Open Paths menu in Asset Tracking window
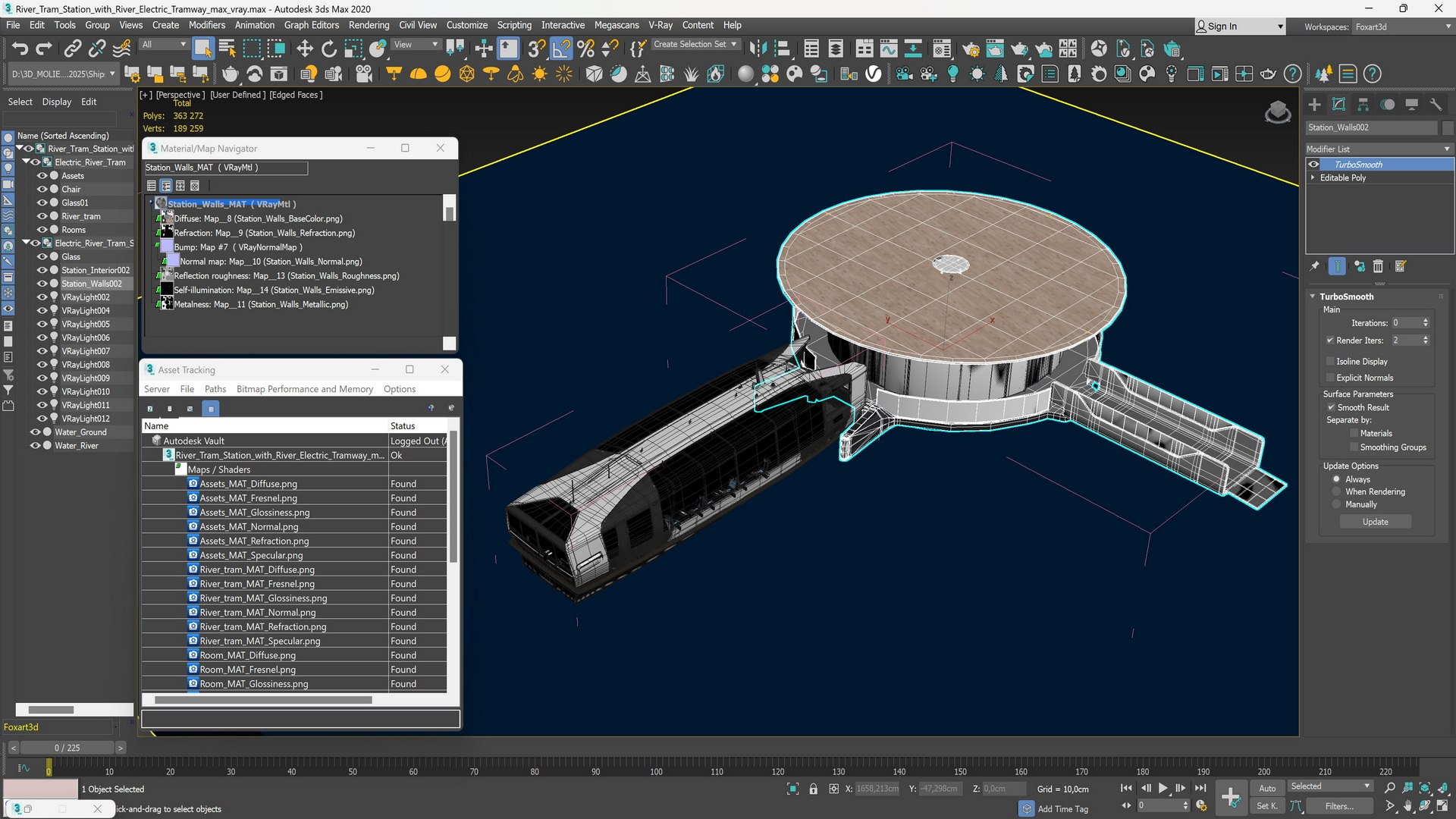This screenshot has width=1456, height=819. click(x=215, y=389)
